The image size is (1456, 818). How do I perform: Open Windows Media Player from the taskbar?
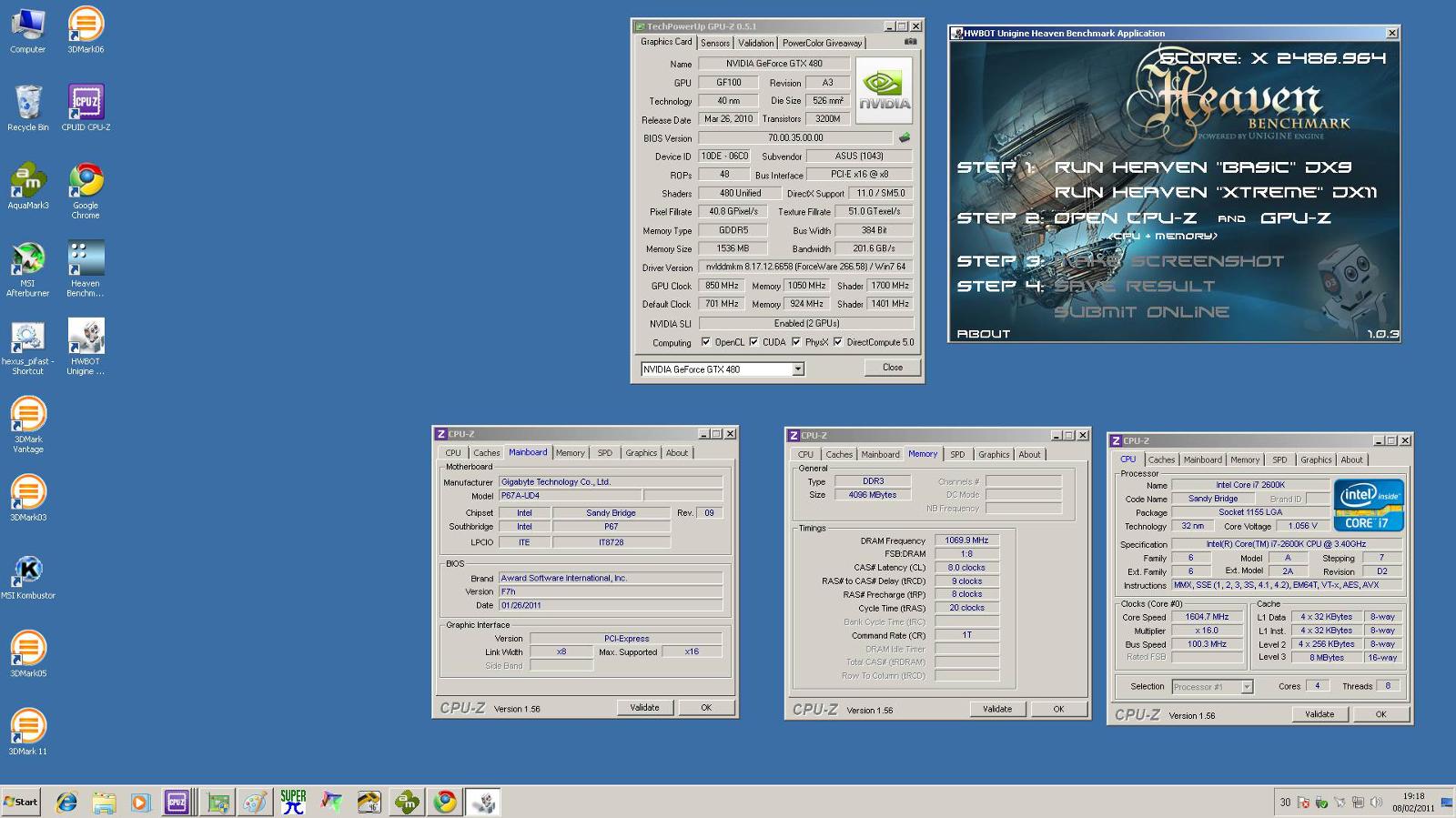click(140, 802)
